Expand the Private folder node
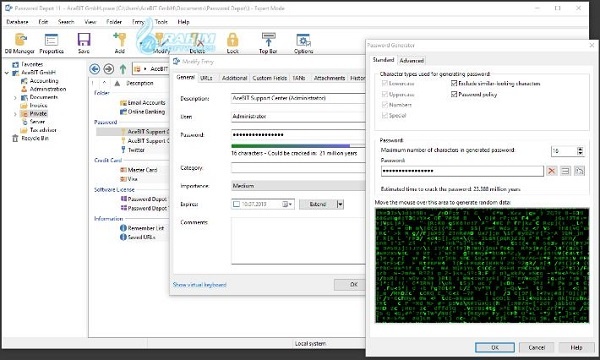The height and width of the screenshot is (360, 600). (x=15, y=114)
